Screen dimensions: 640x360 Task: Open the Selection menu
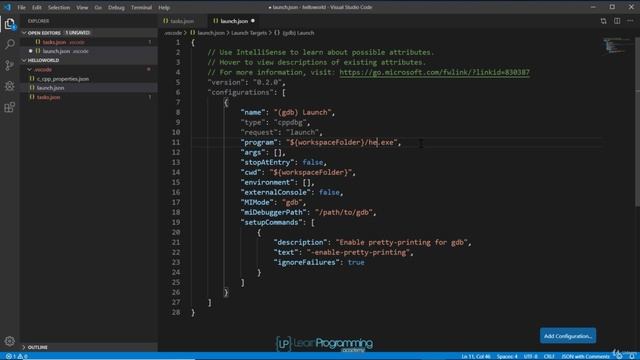click(x=59, y=7)
